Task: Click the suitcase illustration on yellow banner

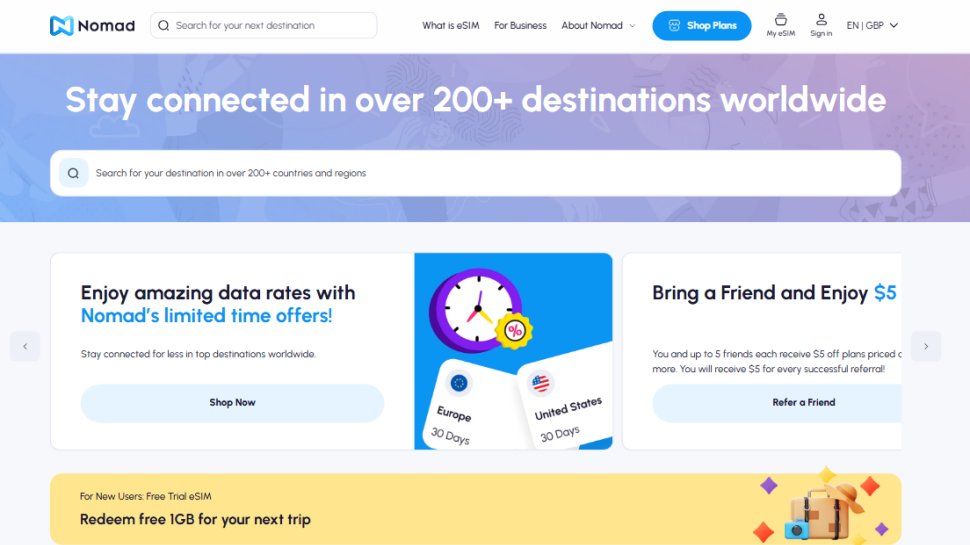Action: click(x=820, y=508)
